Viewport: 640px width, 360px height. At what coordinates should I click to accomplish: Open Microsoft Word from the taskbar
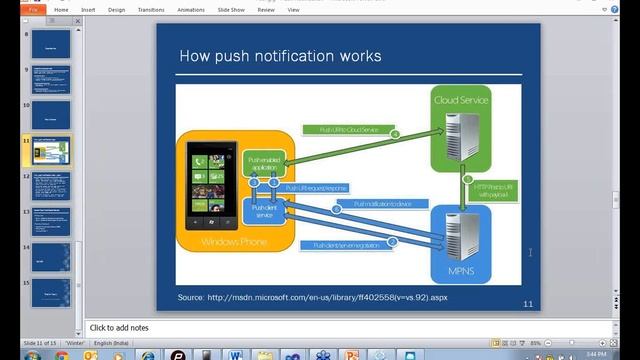[236, 356]
